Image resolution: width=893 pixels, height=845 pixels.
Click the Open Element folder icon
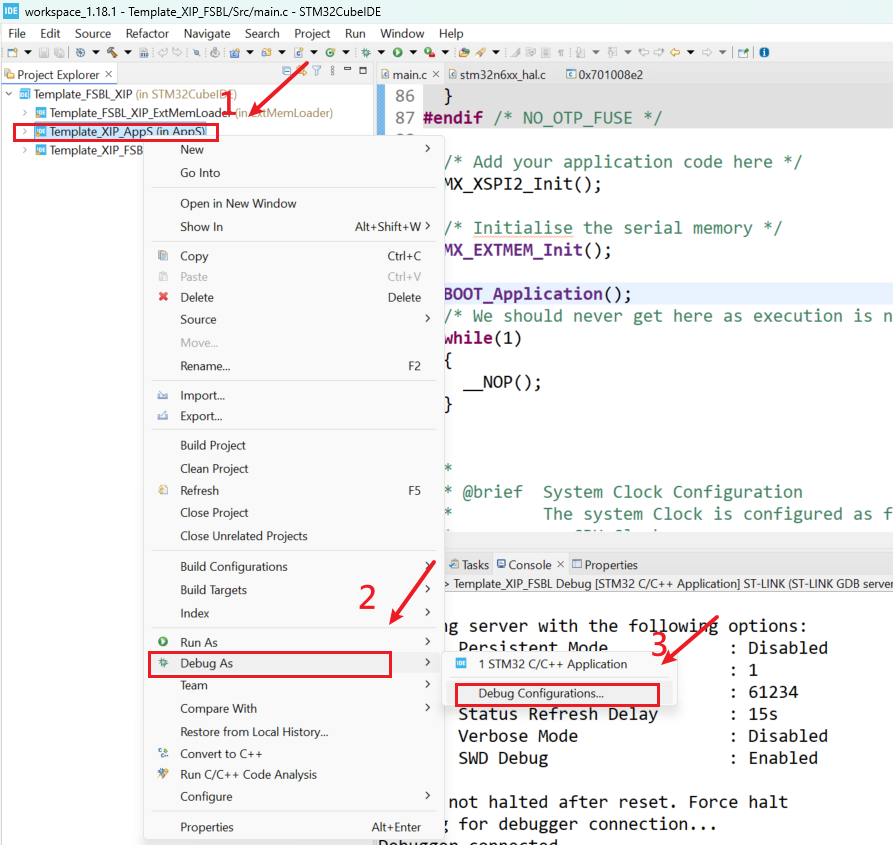coord(464,52)
